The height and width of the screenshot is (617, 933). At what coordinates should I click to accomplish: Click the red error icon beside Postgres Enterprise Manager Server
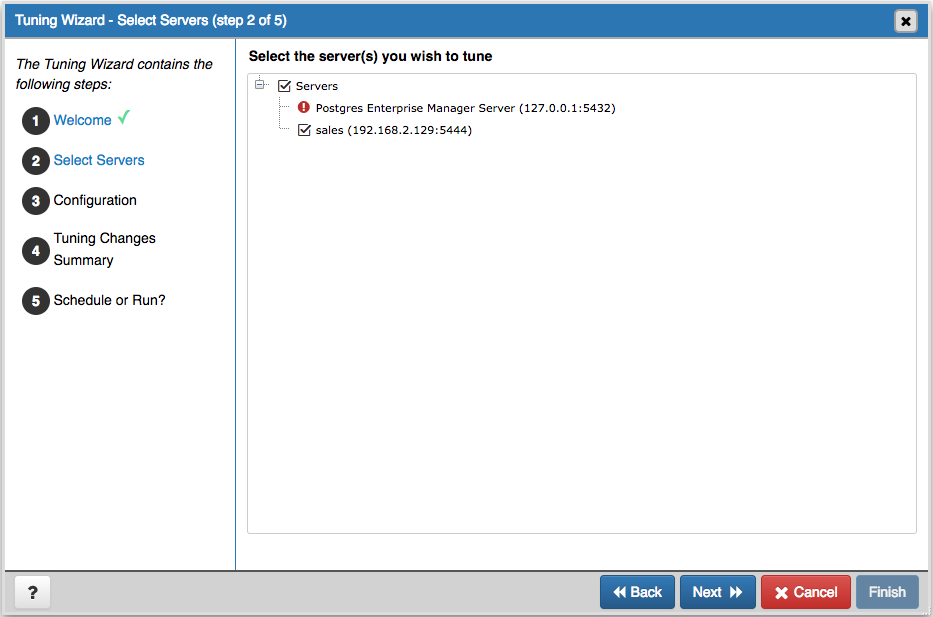[x=303, y=107]
